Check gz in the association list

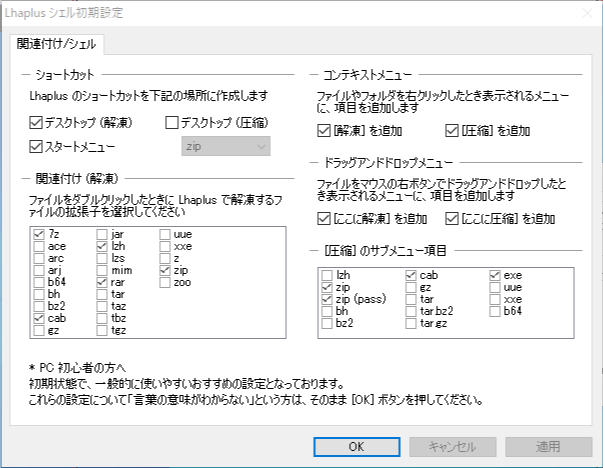click(39, 330)
